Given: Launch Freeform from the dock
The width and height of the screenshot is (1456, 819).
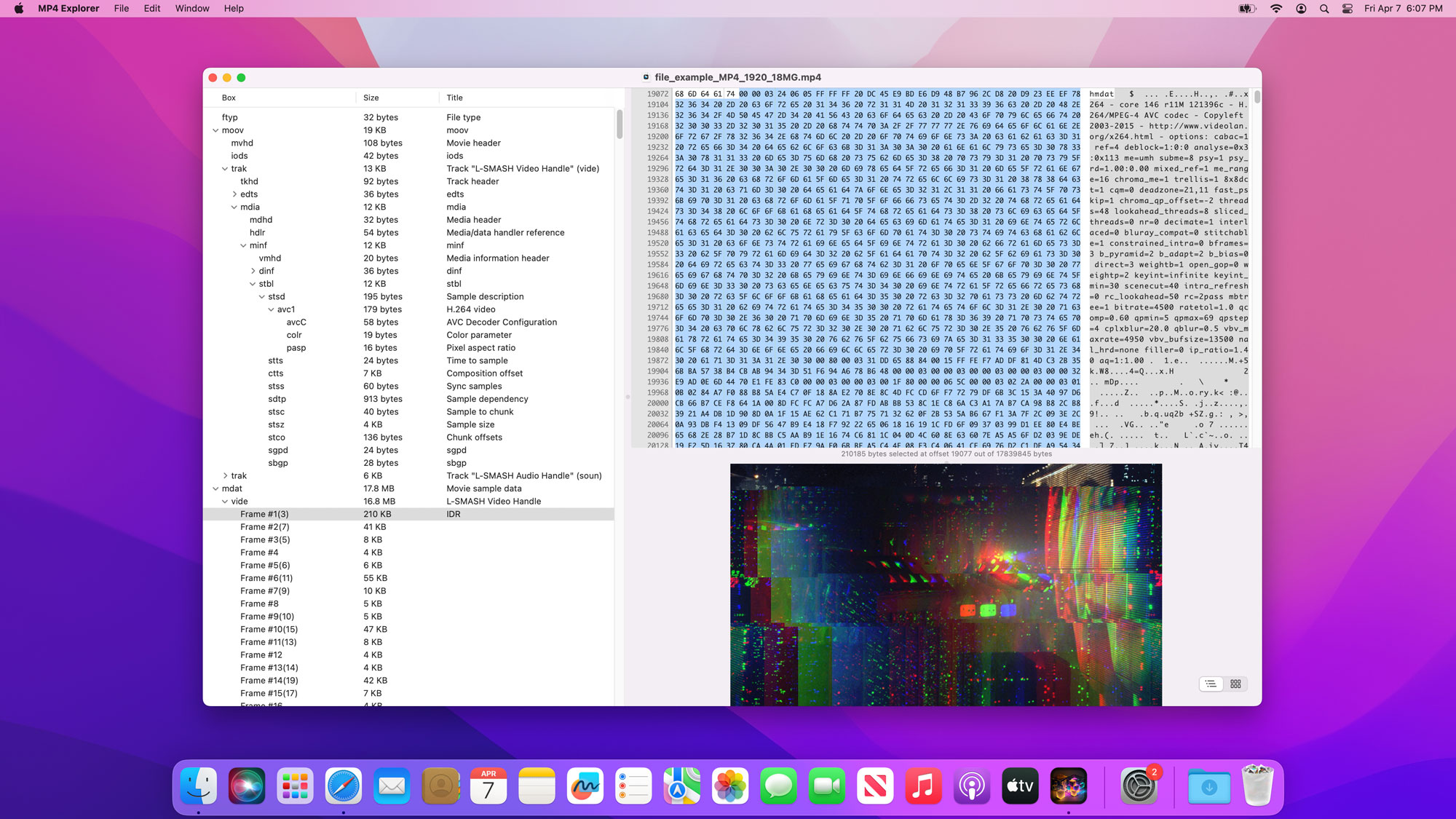Looking at the screenshot, I should point(585,786).
